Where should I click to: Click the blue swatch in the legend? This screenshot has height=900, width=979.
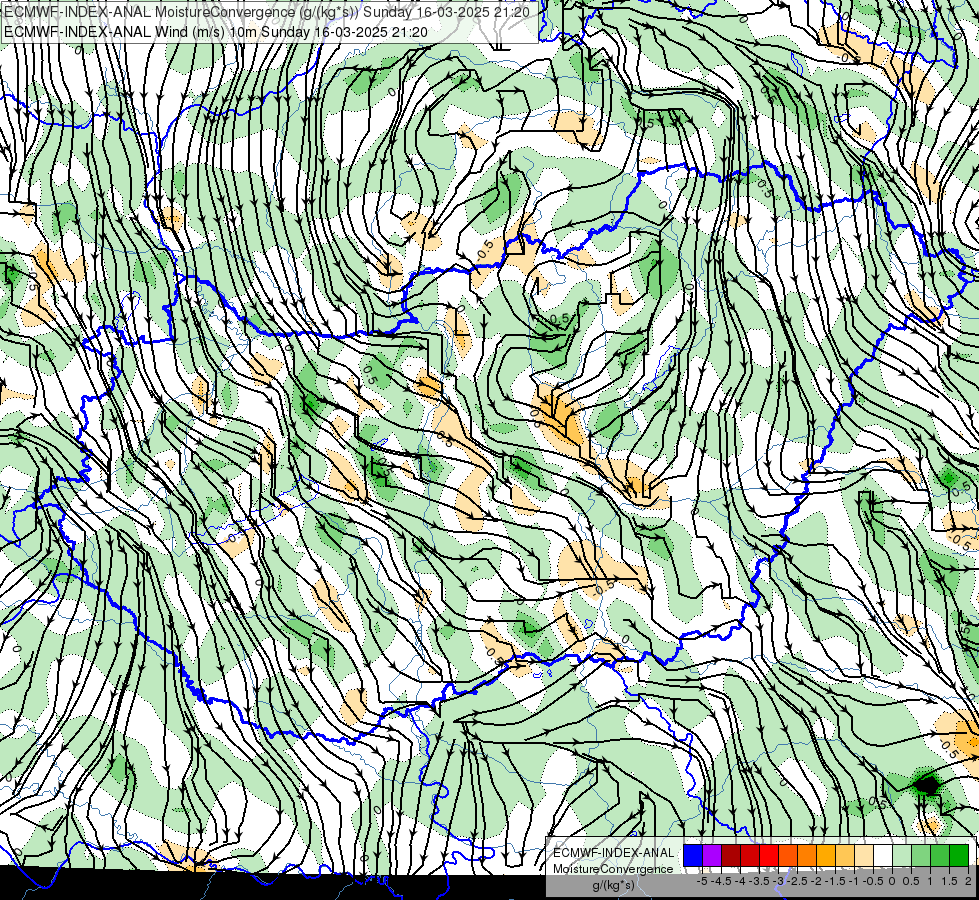click(693, 855)
